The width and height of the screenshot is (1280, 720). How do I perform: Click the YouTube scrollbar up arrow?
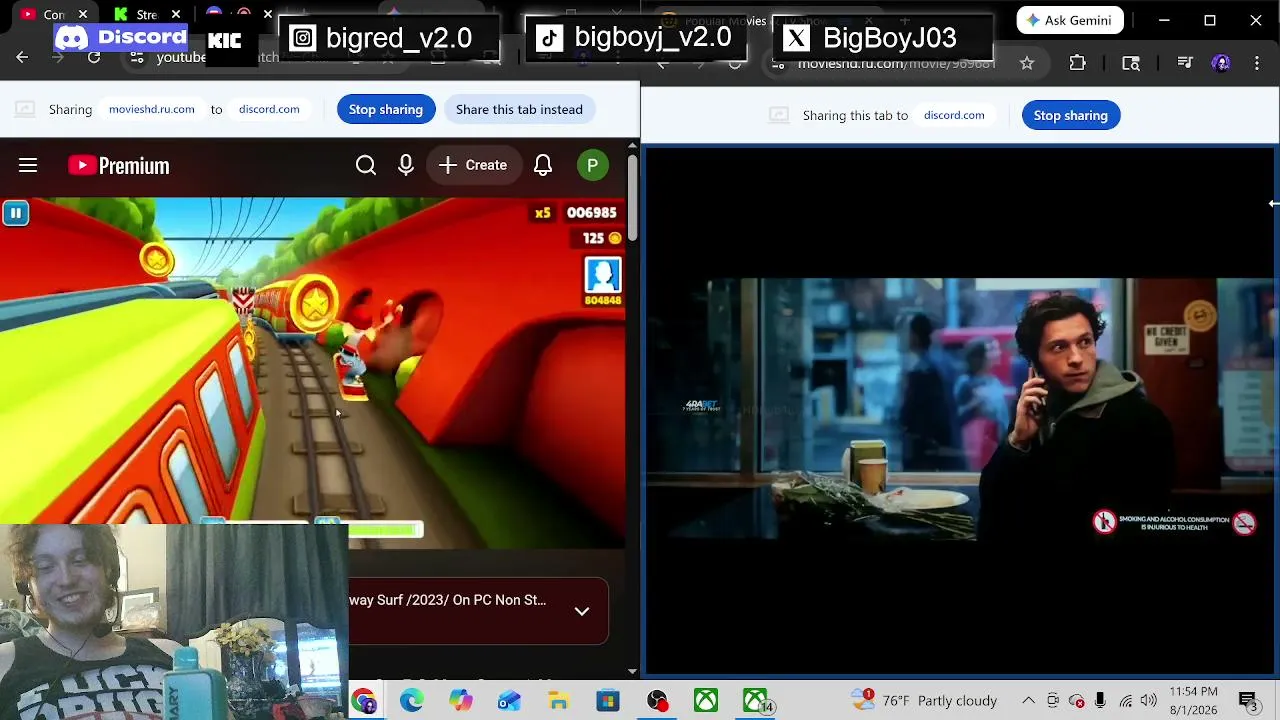pyautogui.click(x=632, y=146)
